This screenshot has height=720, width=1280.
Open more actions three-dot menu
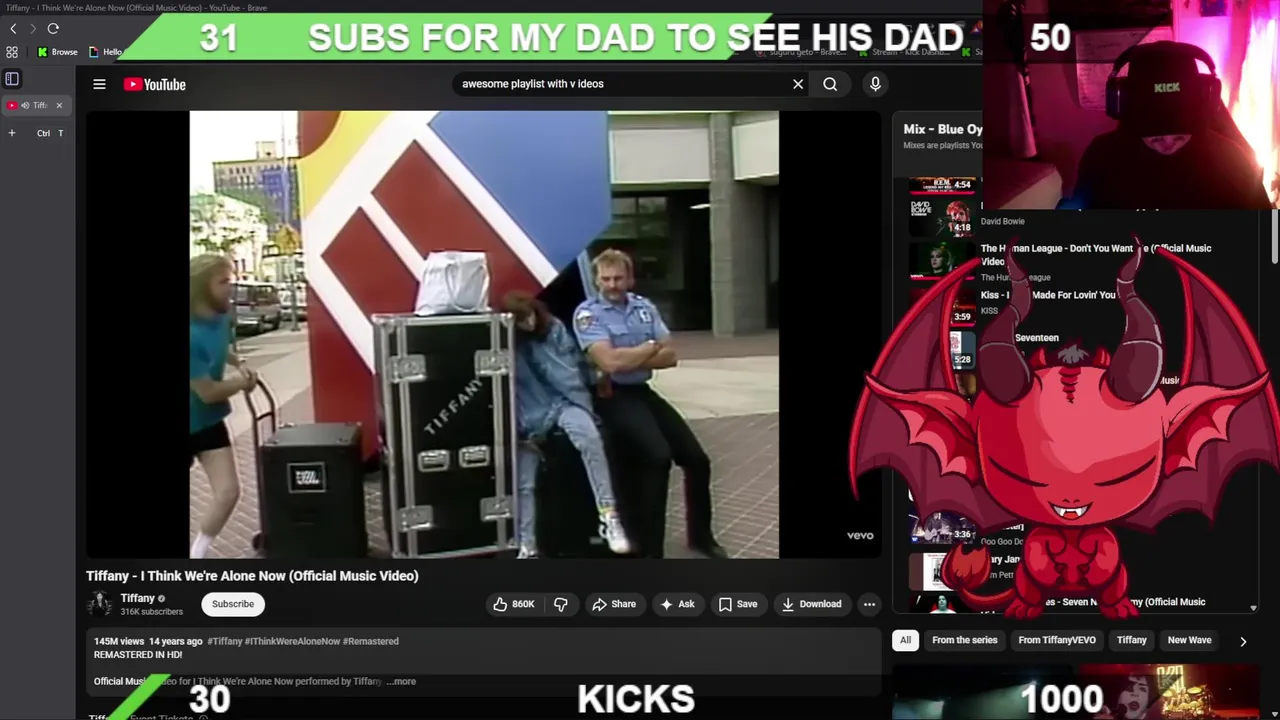(x=869, y=604)
